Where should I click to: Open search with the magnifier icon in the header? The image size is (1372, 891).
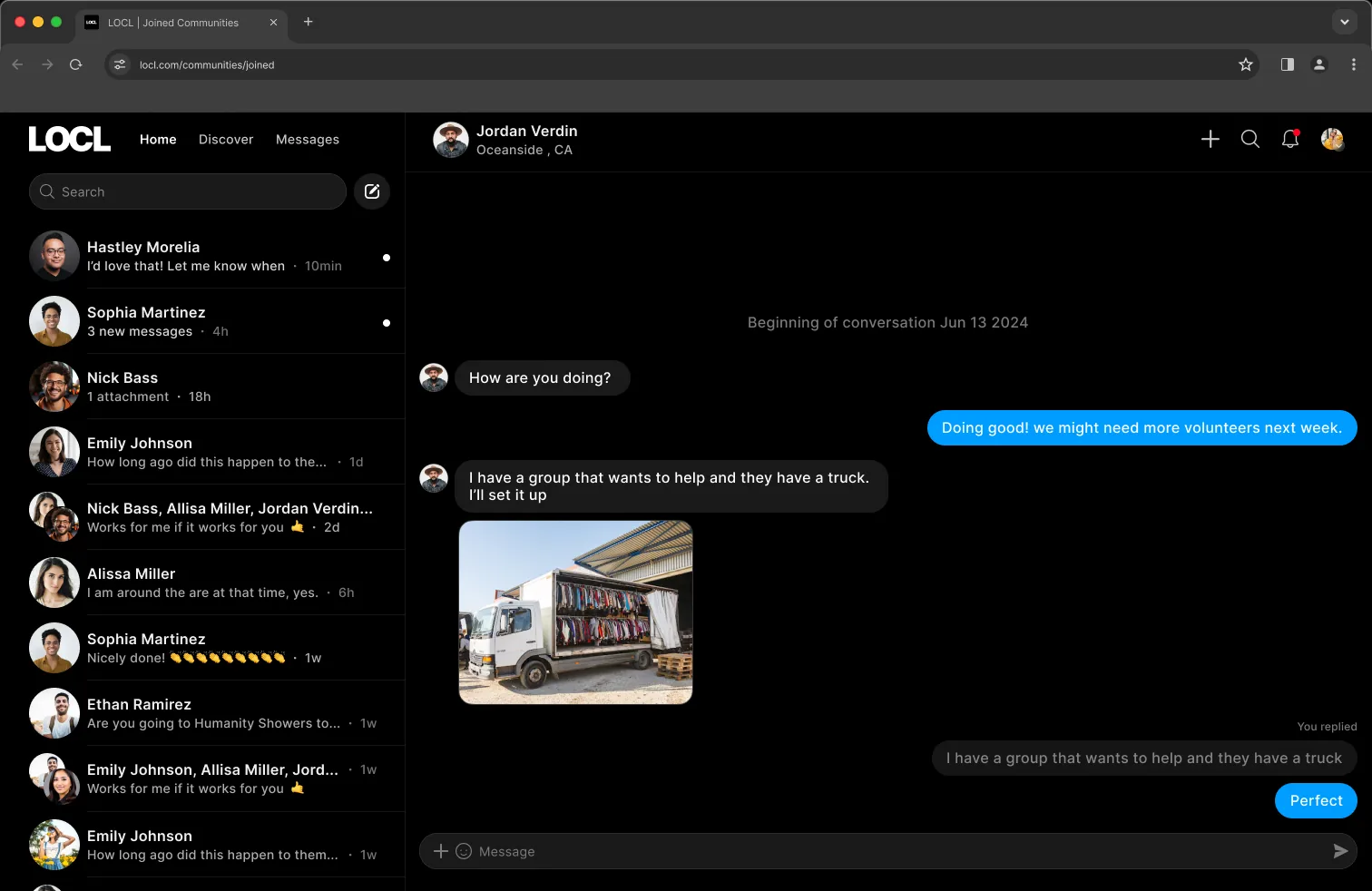[x=1250, y=139]
